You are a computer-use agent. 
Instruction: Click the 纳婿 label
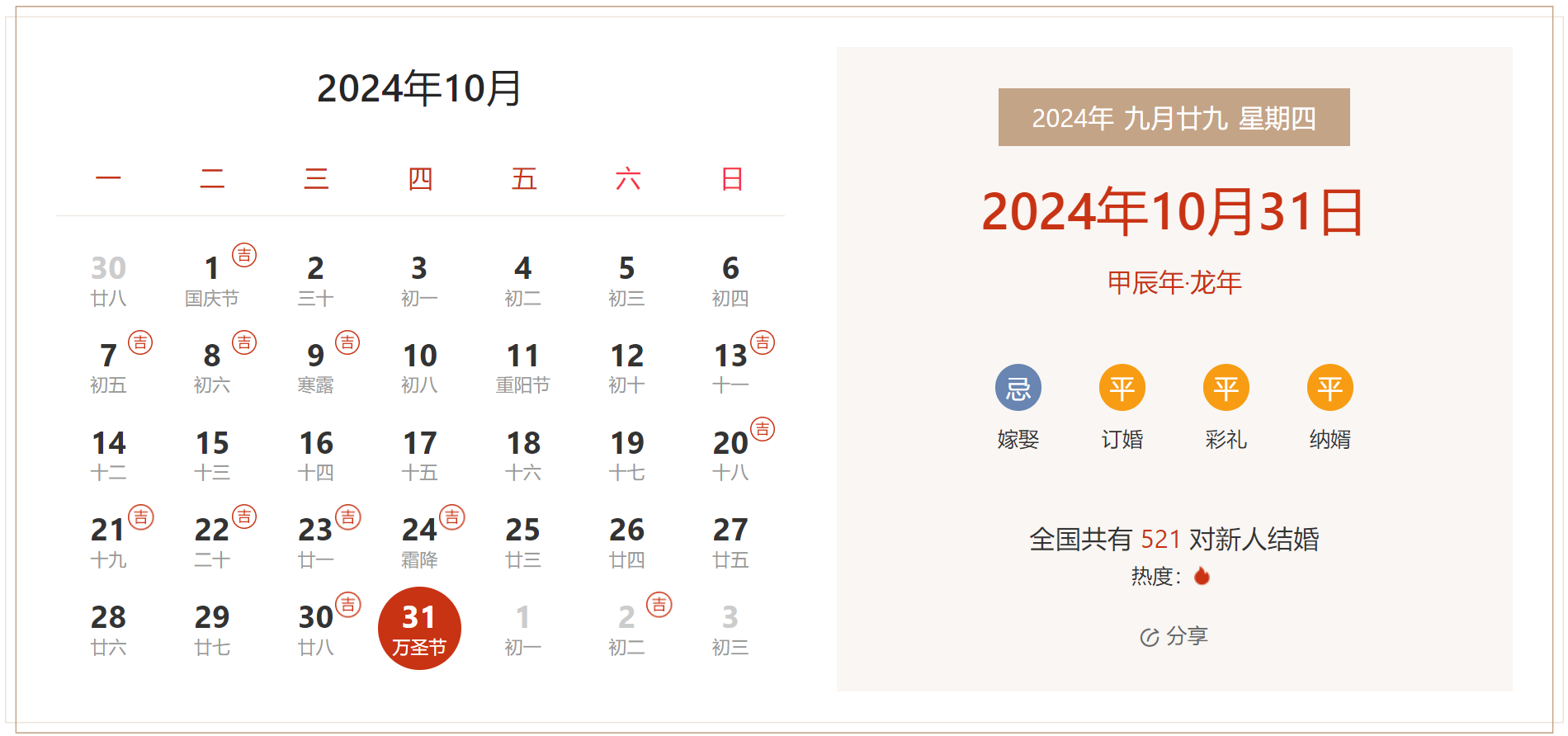(1330, 439)
